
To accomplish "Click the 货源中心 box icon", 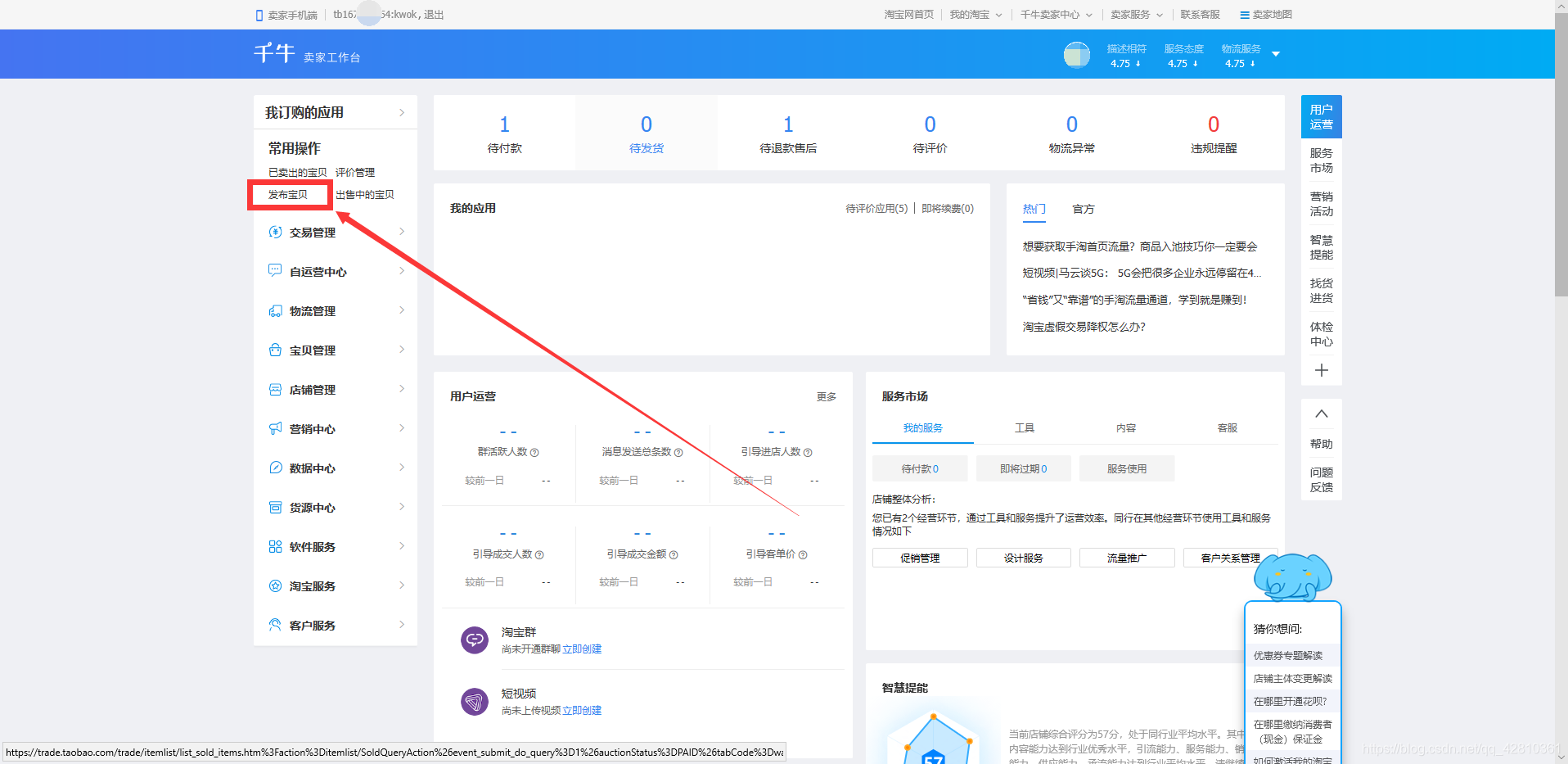I will coord(276,507).
